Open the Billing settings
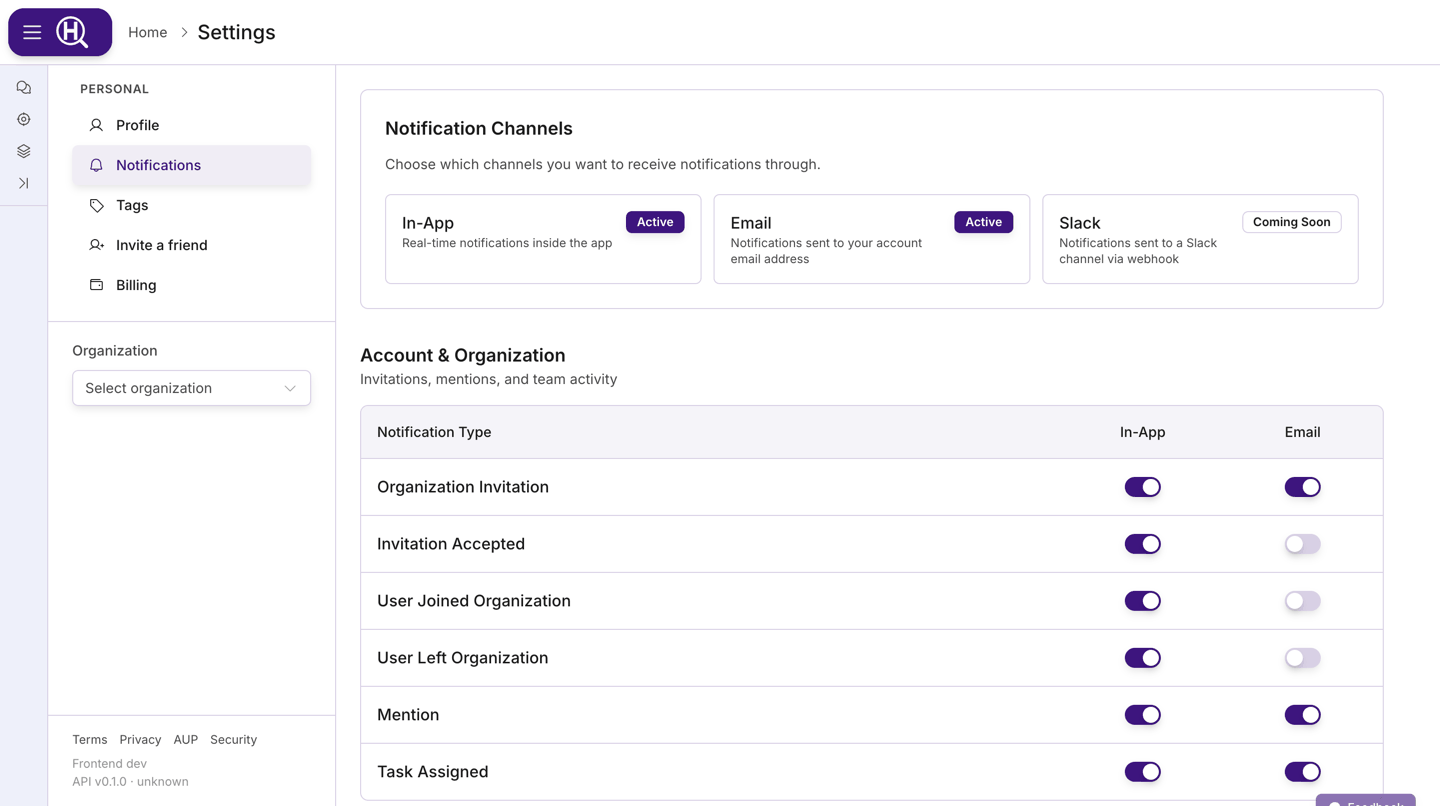Viewport: 1440px width, 806px height. click(x=191, y=285)
